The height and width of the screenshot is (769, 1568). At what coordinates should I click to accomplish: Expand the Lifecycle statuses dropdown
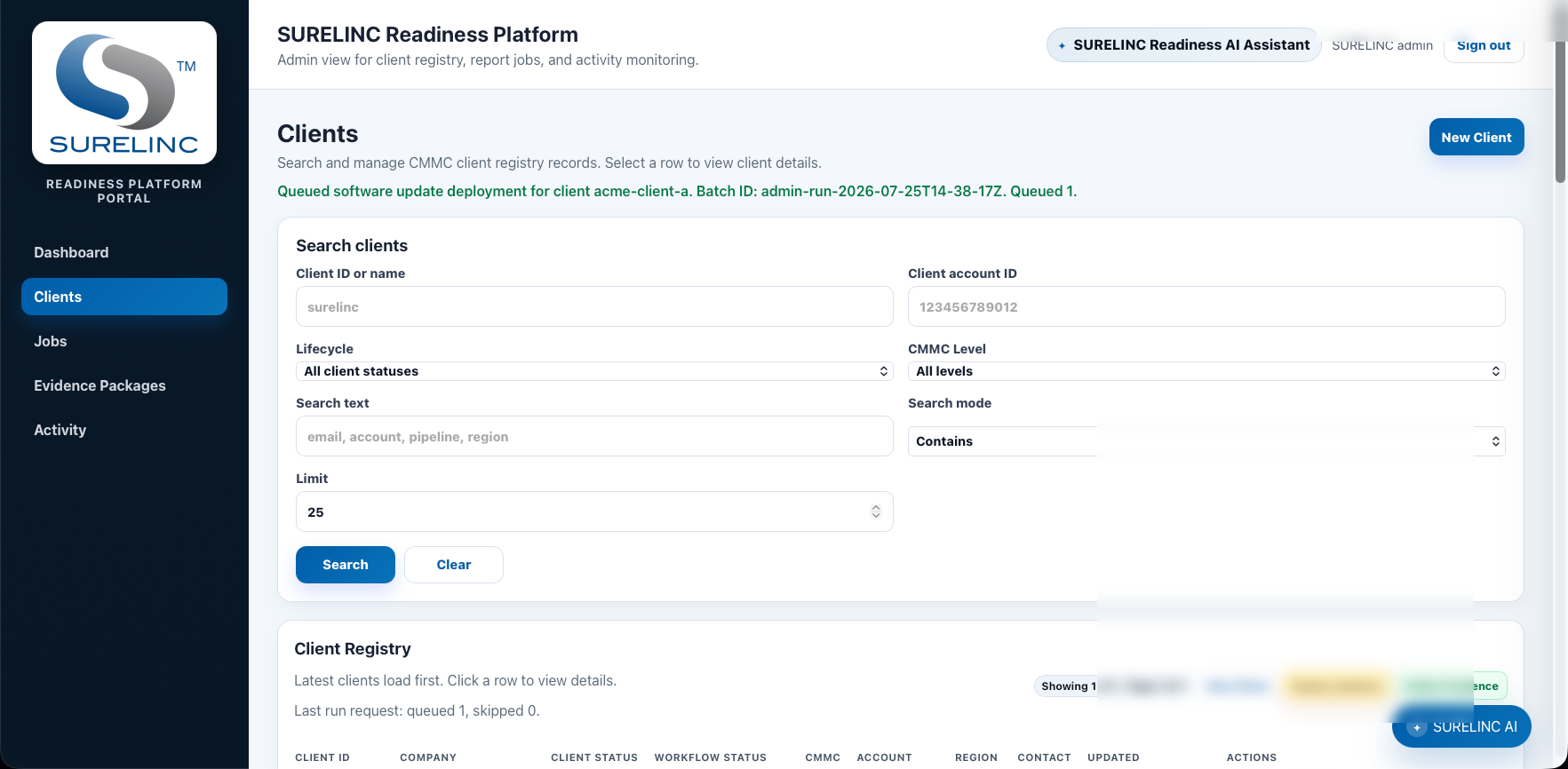pos(594,371)
